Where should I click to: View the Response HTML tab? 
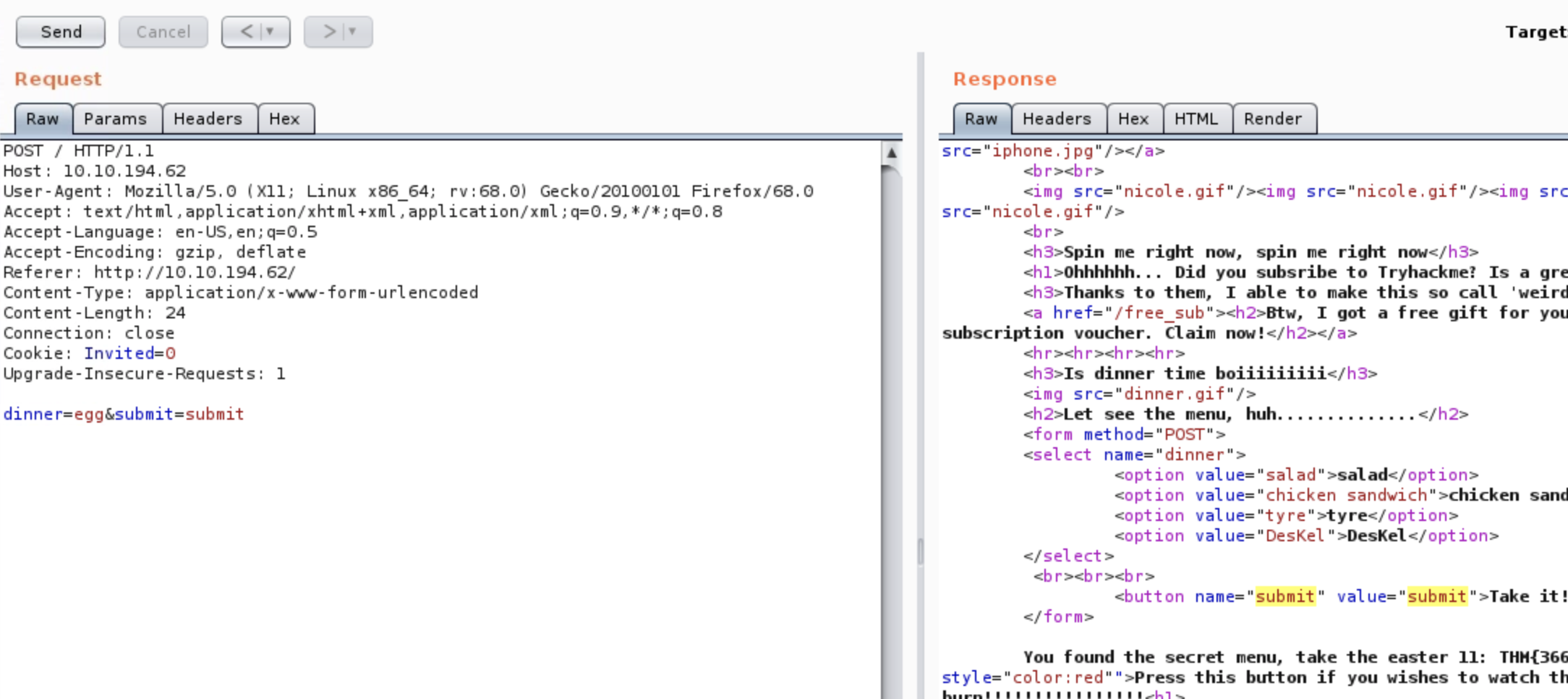(x=1196, y=119)
